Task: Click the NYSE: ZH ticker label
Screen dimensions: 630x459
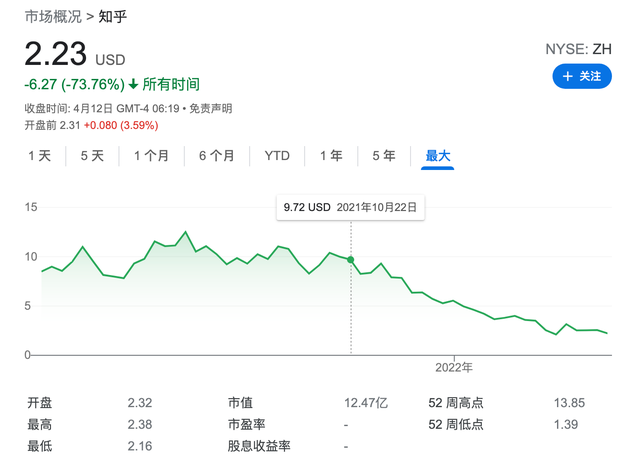Action: click(x=578, y=49)
